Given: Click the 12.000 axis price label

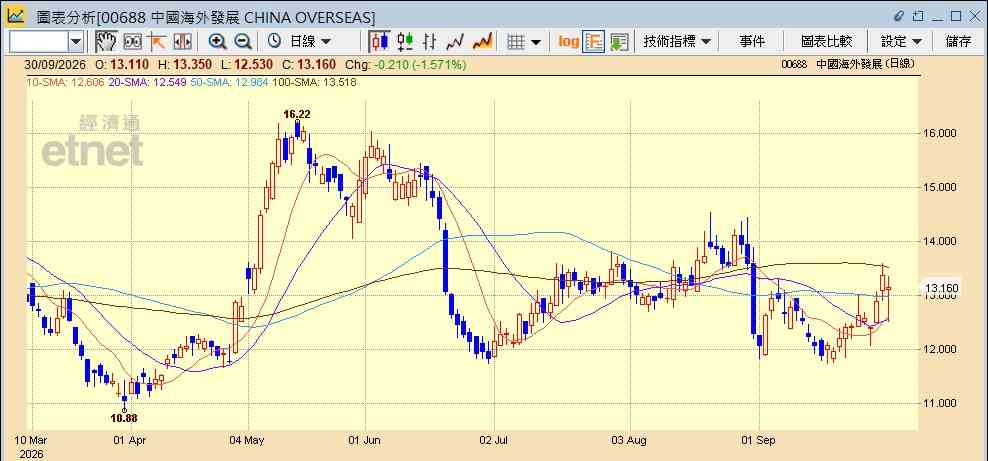Looking at the screenshot, I should pos(940,349).
